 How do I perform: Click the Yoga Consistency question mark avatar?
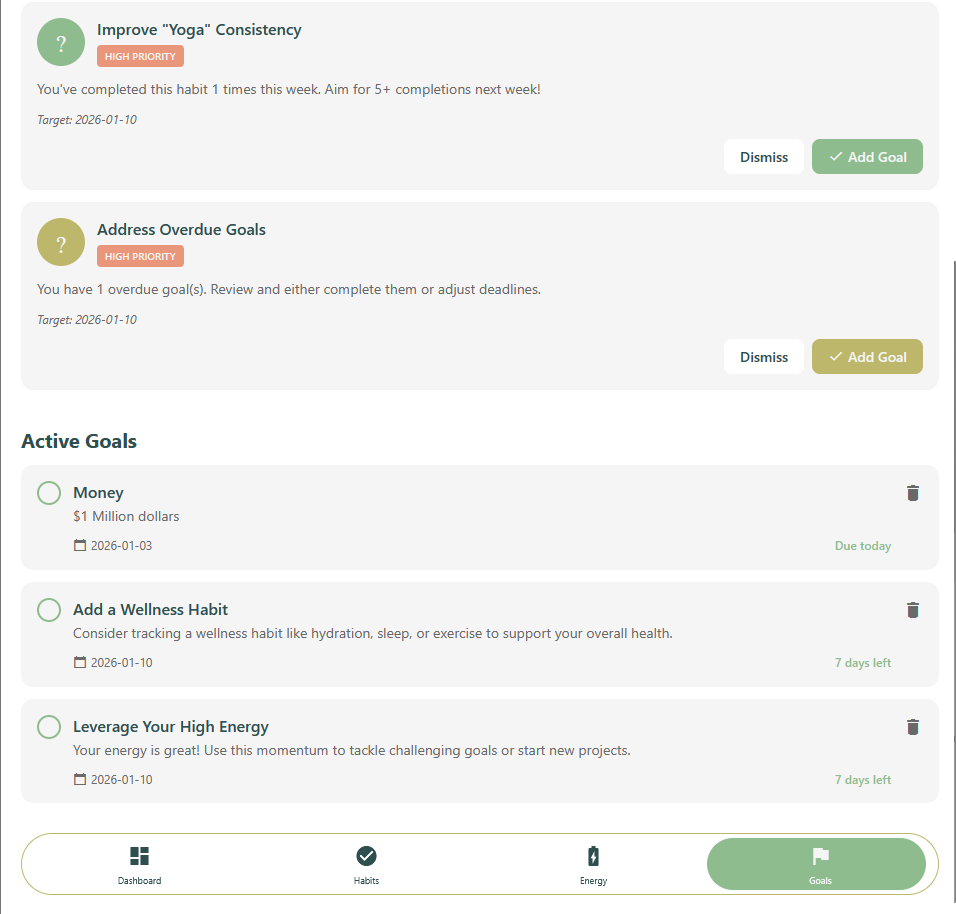[61, 43]
